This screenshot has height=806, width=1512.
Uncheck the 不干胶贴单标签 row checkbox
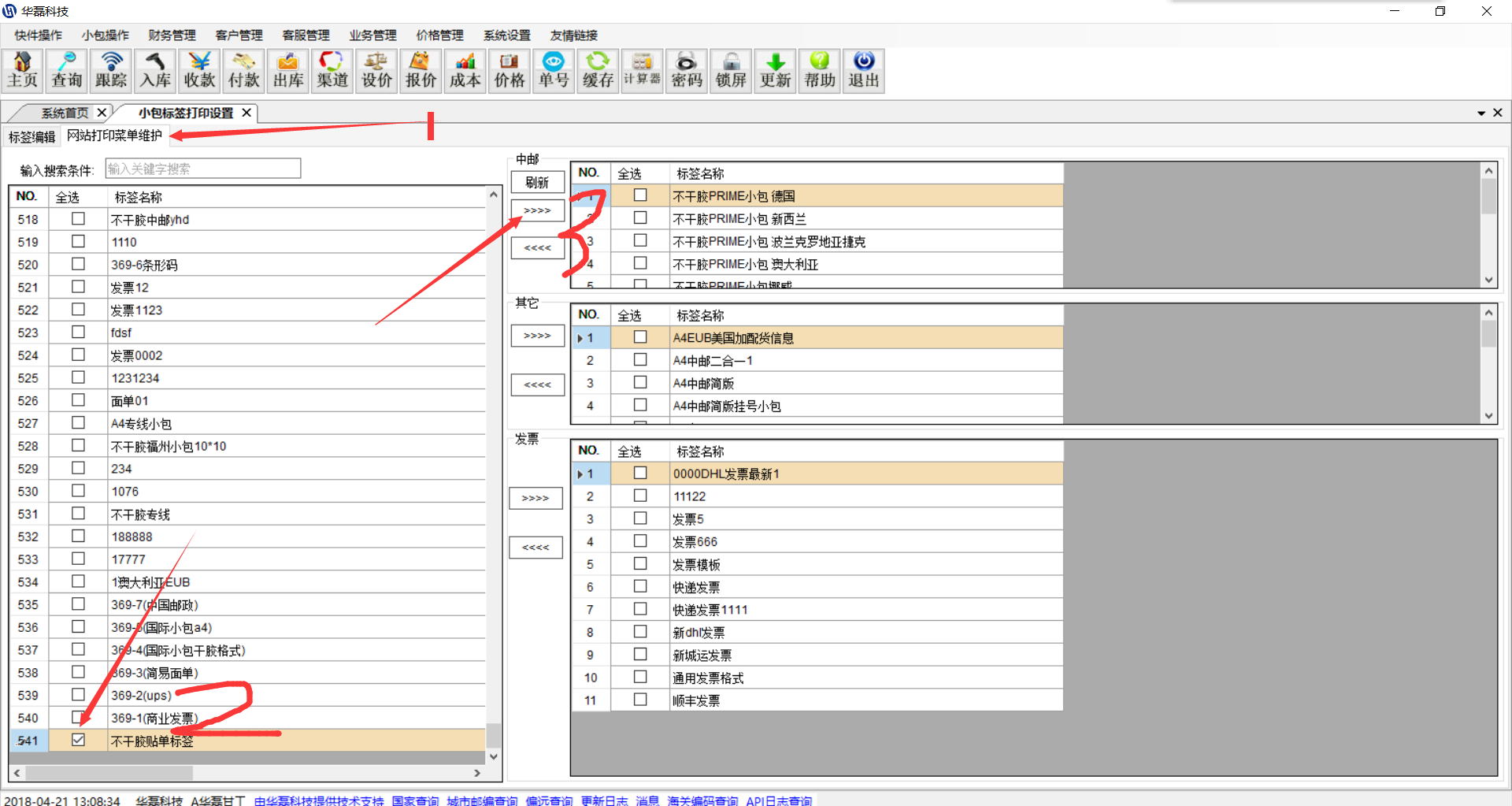point(78,740)
